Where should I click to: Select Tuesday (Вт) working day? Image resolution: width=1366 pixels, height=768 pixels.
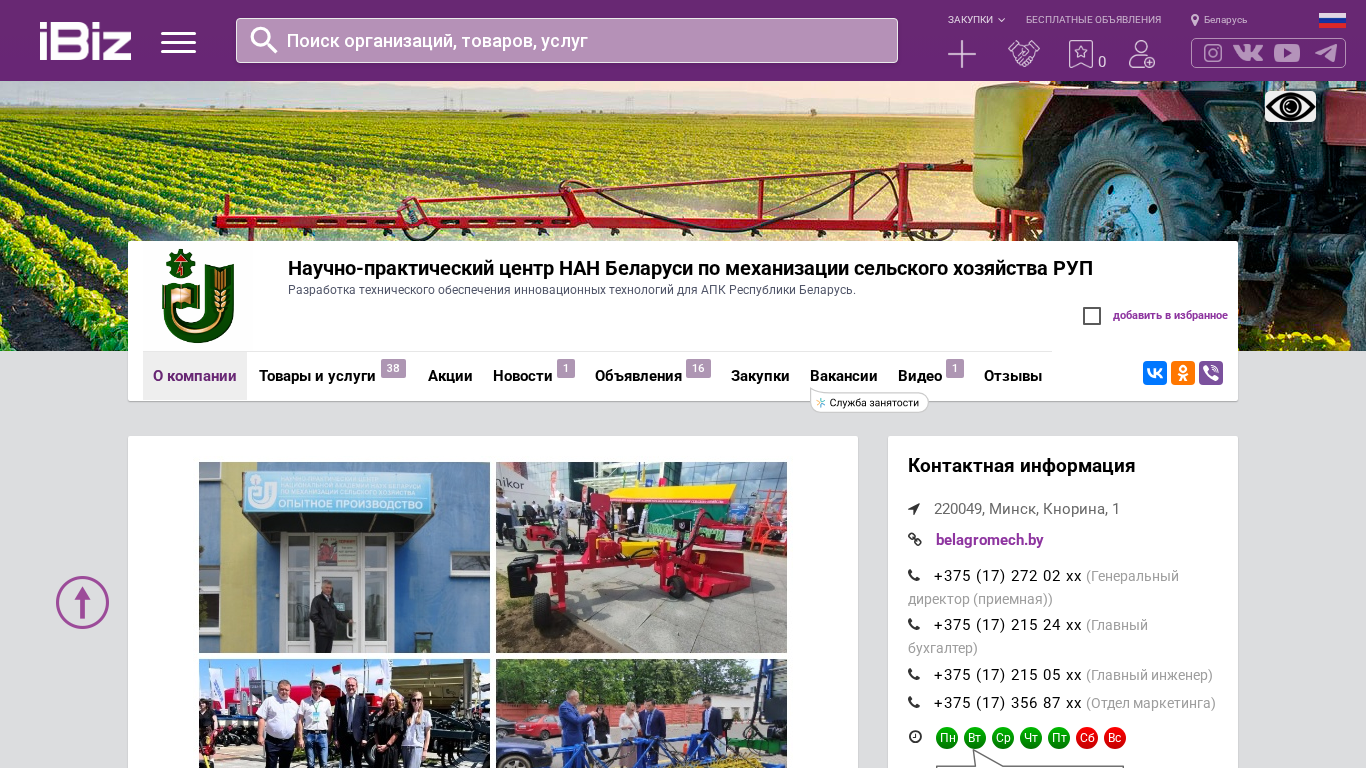975,738
